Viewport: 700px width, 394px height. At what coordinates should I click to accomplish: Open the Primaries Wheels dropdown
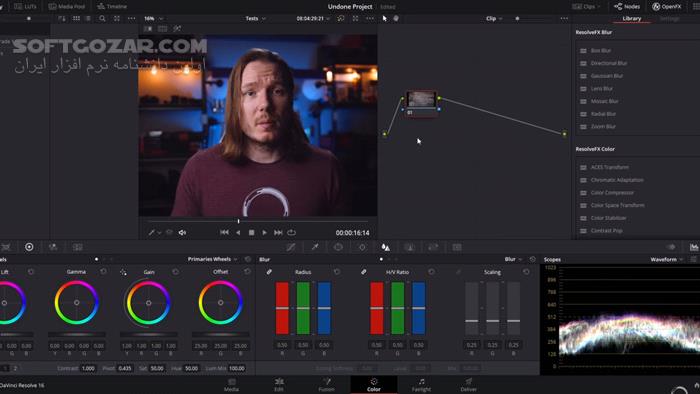point(212,259)
